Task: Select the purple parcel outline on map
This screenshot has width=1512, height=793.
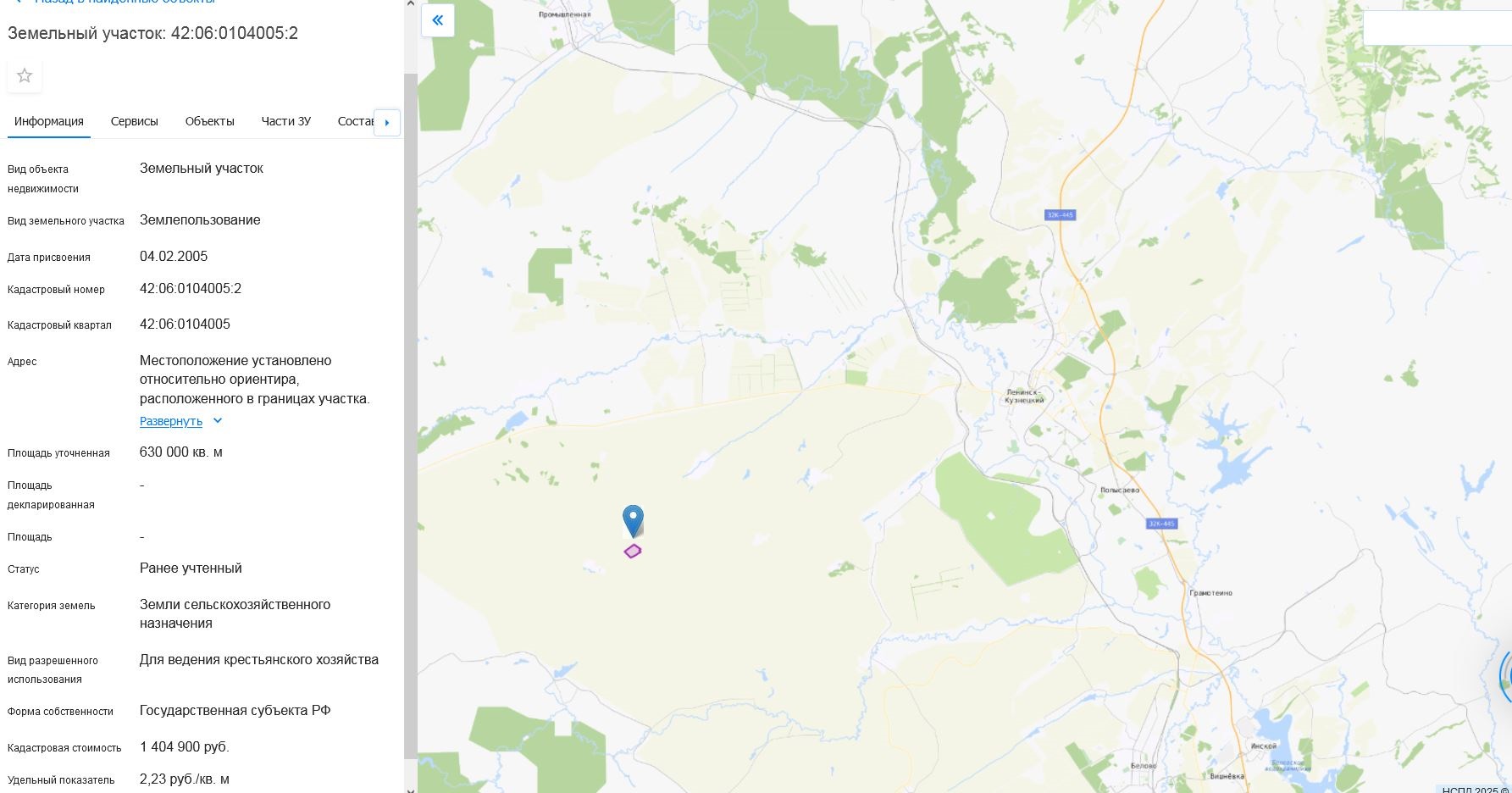Action: coord(633,552)
